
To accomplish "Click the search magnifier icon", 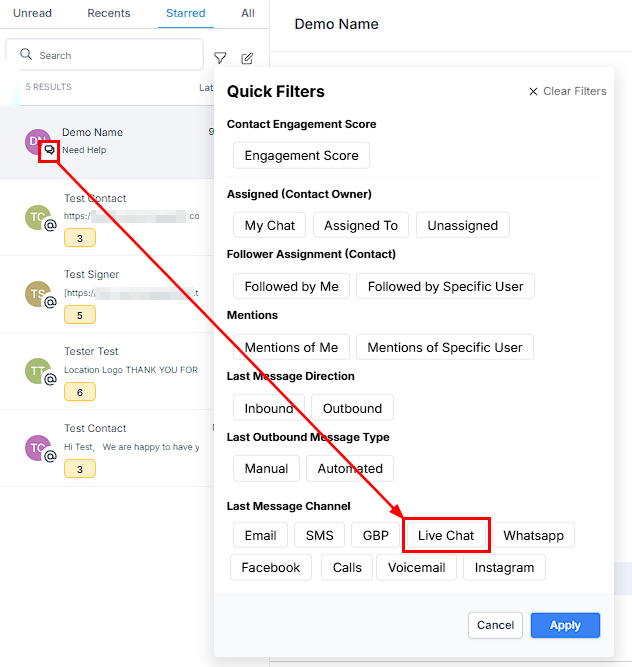I will click(26, 55).
